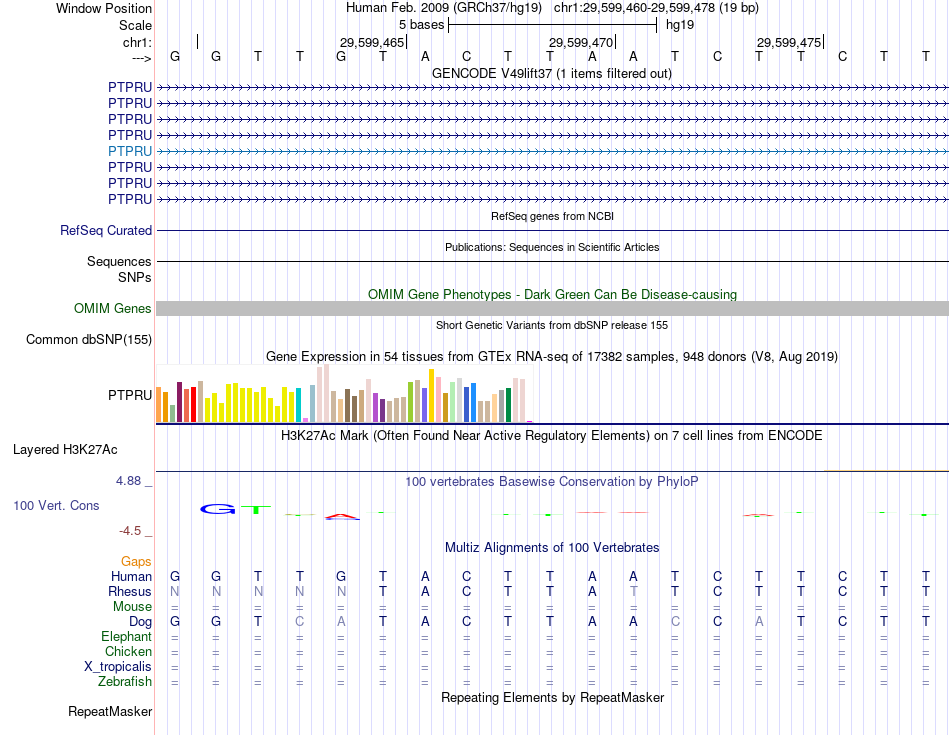Screen dimensions: 950x735
Task: Open the RefSeq Curated track label
Action: [x=106, y=230]
